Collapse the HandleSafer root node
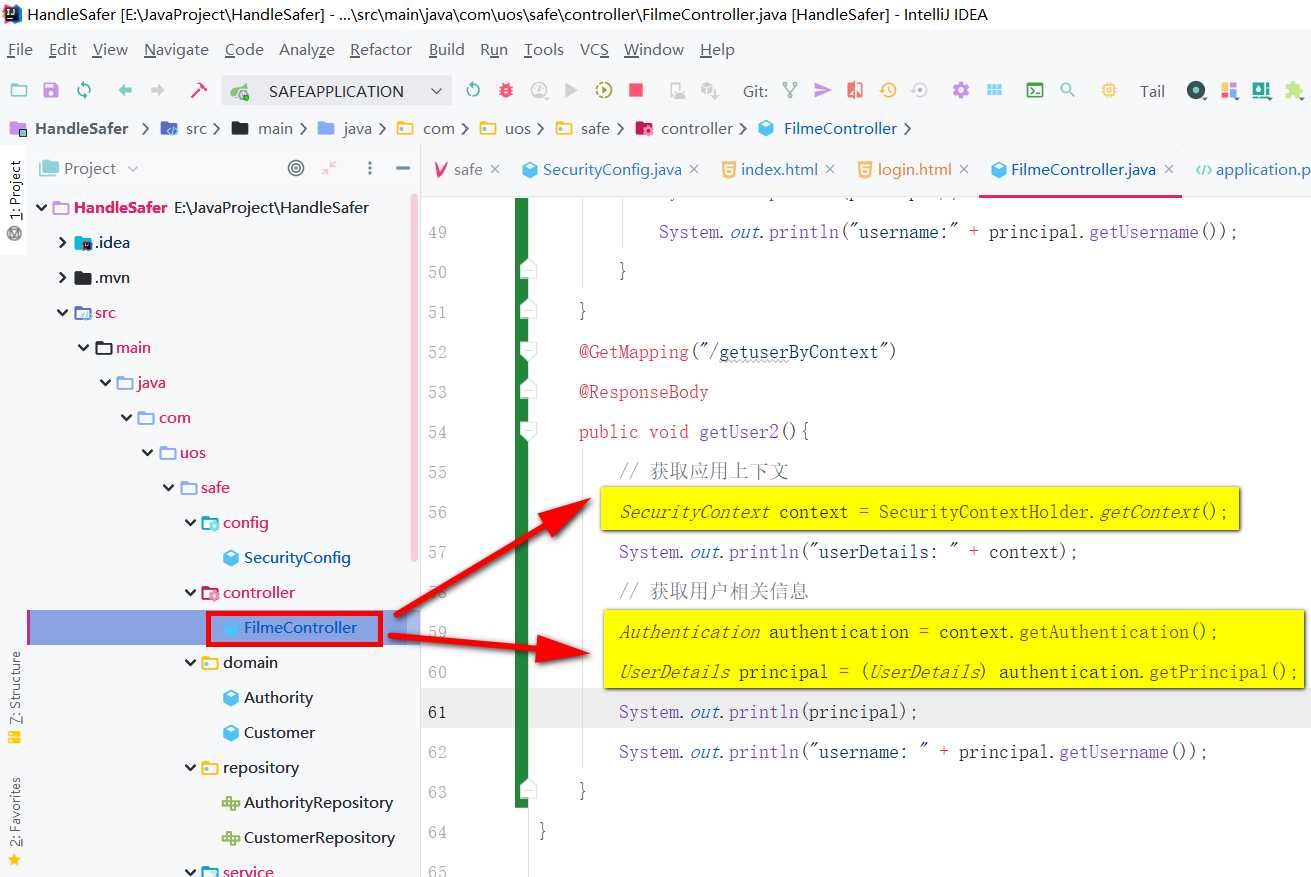The height and width of the screenshot is (877, 1311). click(x=41, y=208)
